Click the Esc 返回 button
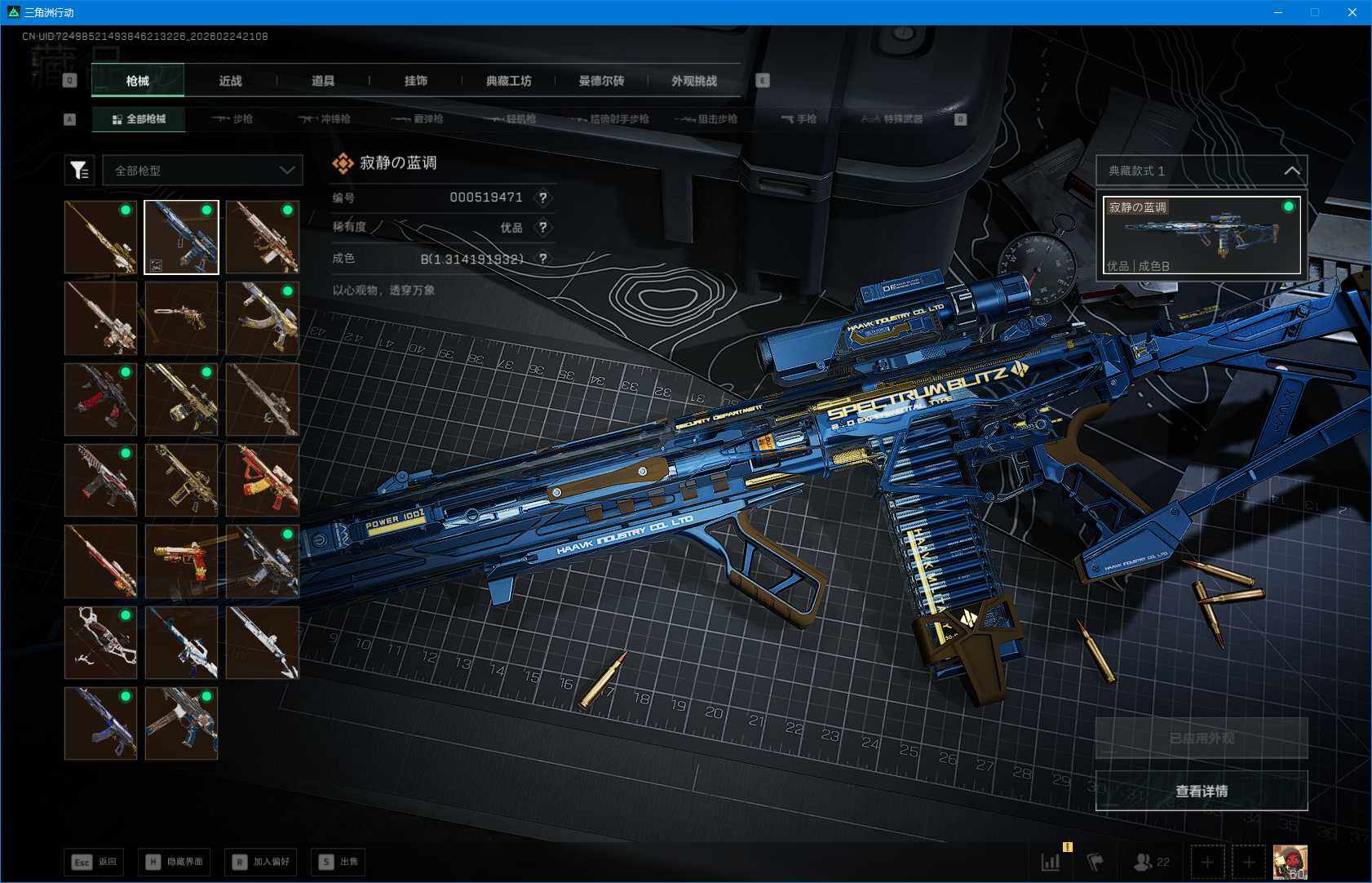This screenshot has height=883, width=1372. click(95, 862)
